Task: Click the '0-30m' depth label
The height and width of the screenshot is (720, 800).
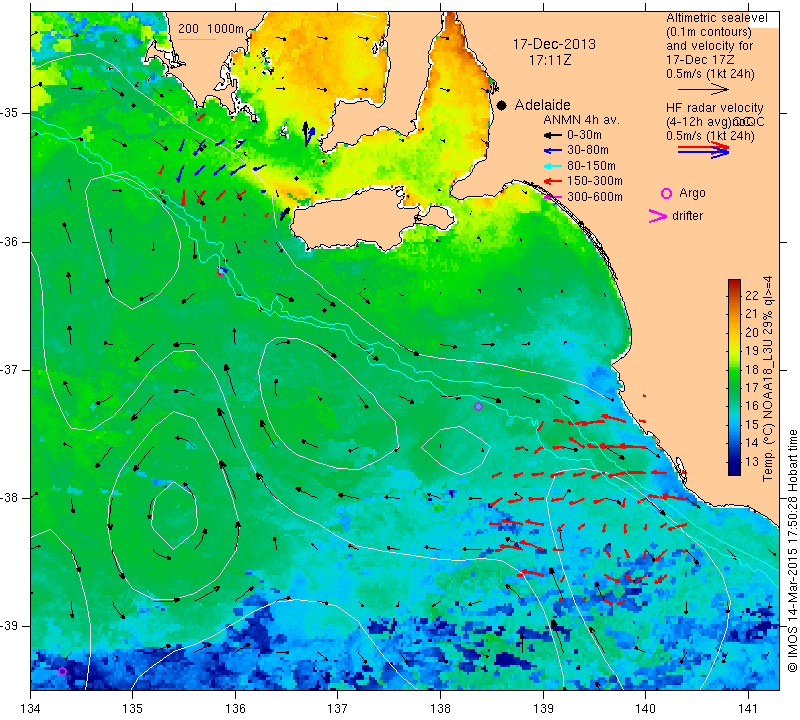Action: point(584,136)
